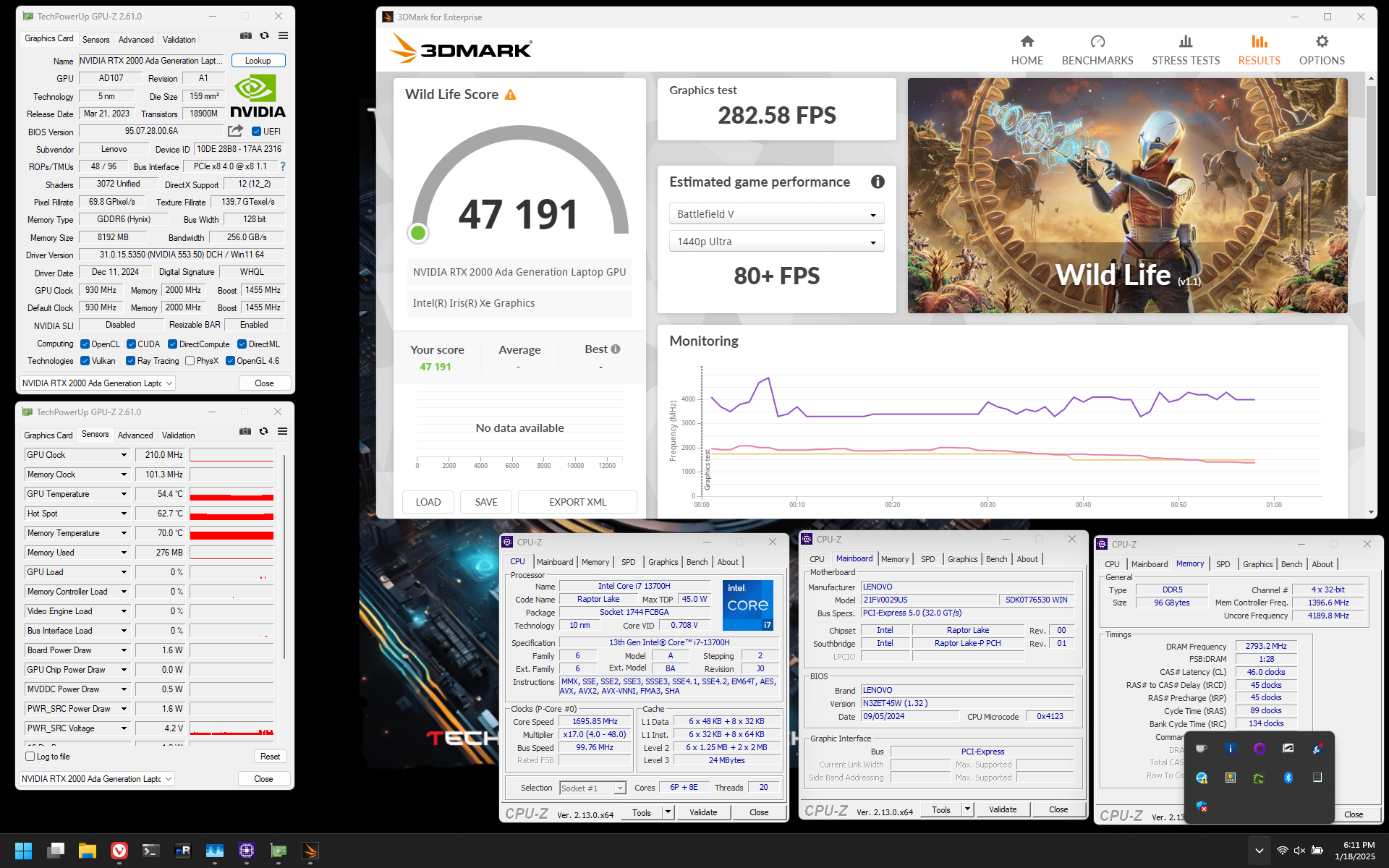Image resolution: width=1389 pixels, height=868 pixels.
Task: Enable the Log to file checkbox
Action: coord(30,757)
